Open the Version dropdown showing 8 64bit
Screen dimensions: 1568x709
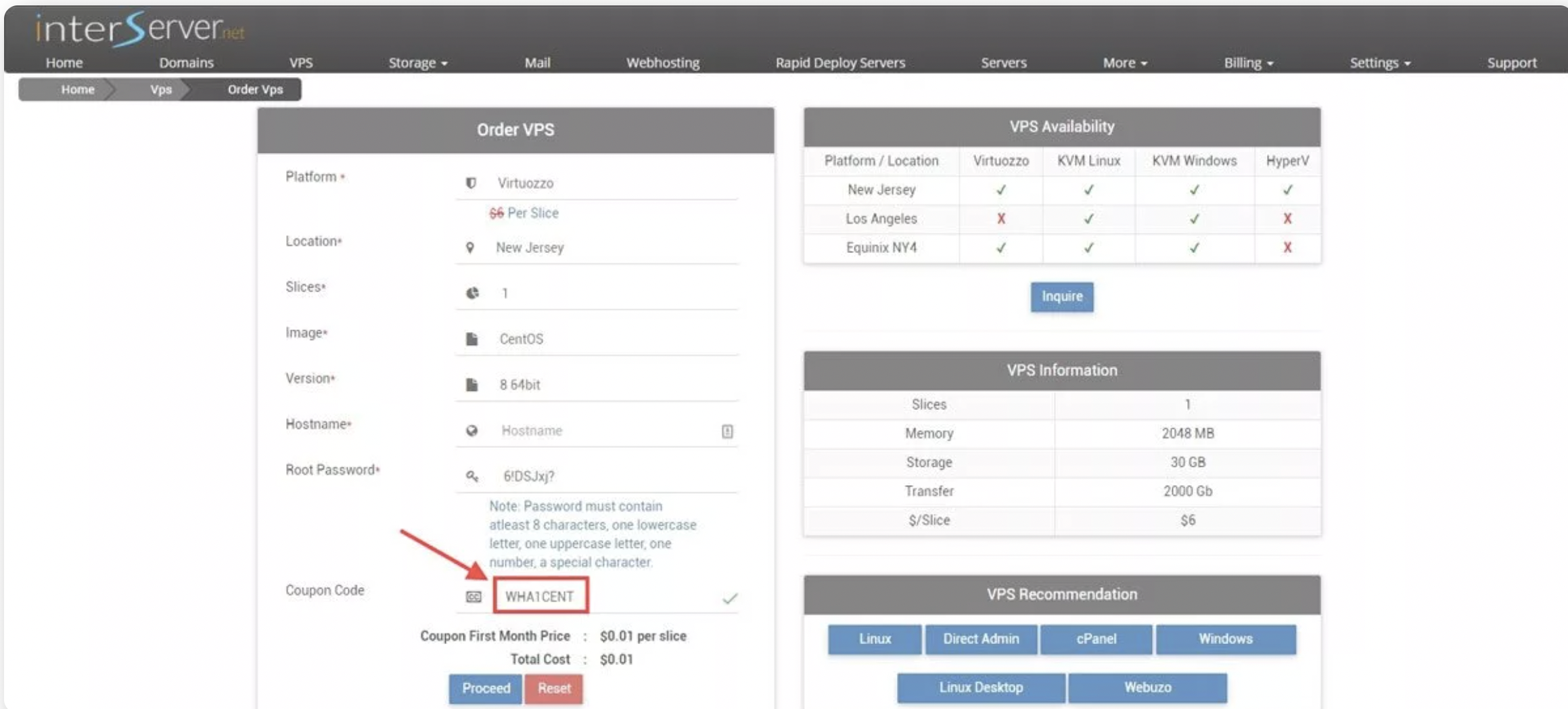tap(597, 384)
